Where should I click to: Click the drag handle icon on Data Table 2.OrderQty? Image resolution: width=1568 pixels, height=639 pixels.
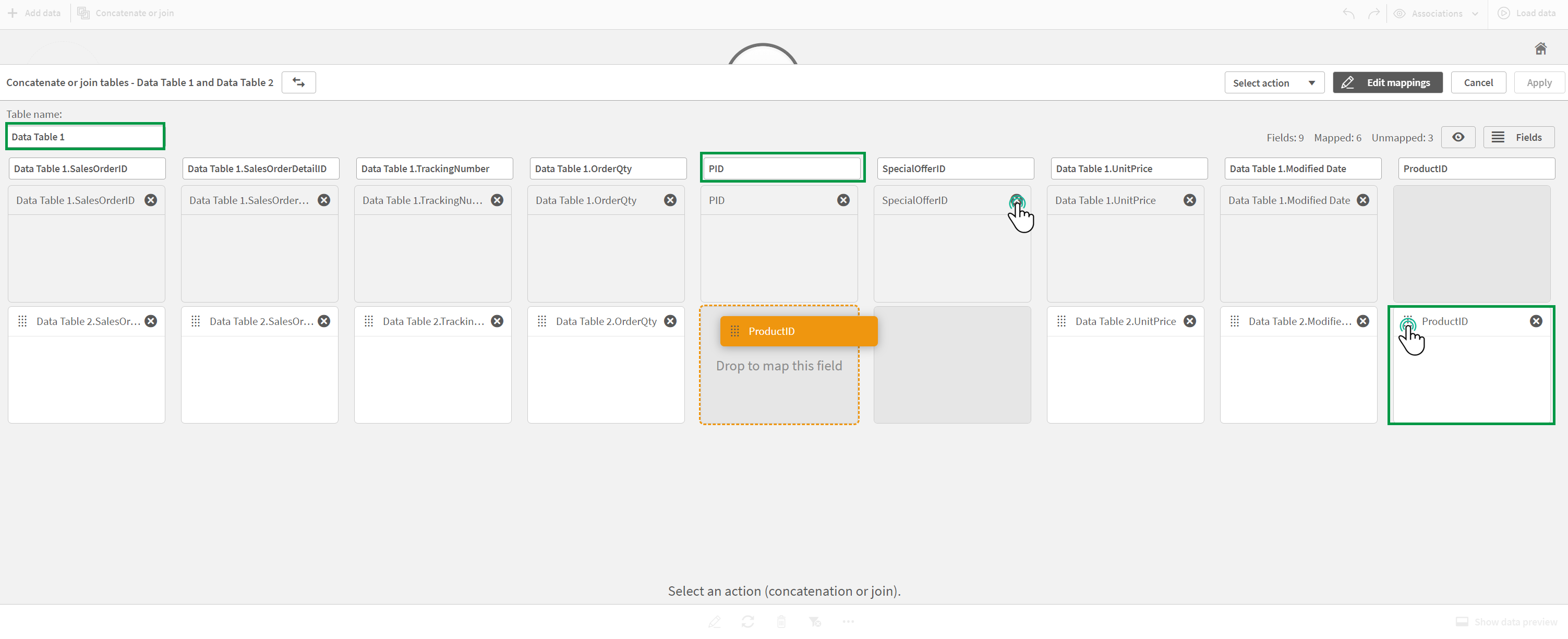click(540, 321)
